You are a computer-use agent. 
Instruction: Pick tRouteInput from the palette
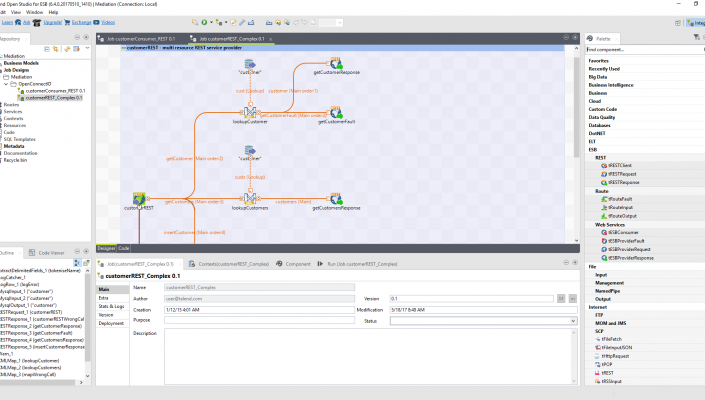[x=620, y=208]
